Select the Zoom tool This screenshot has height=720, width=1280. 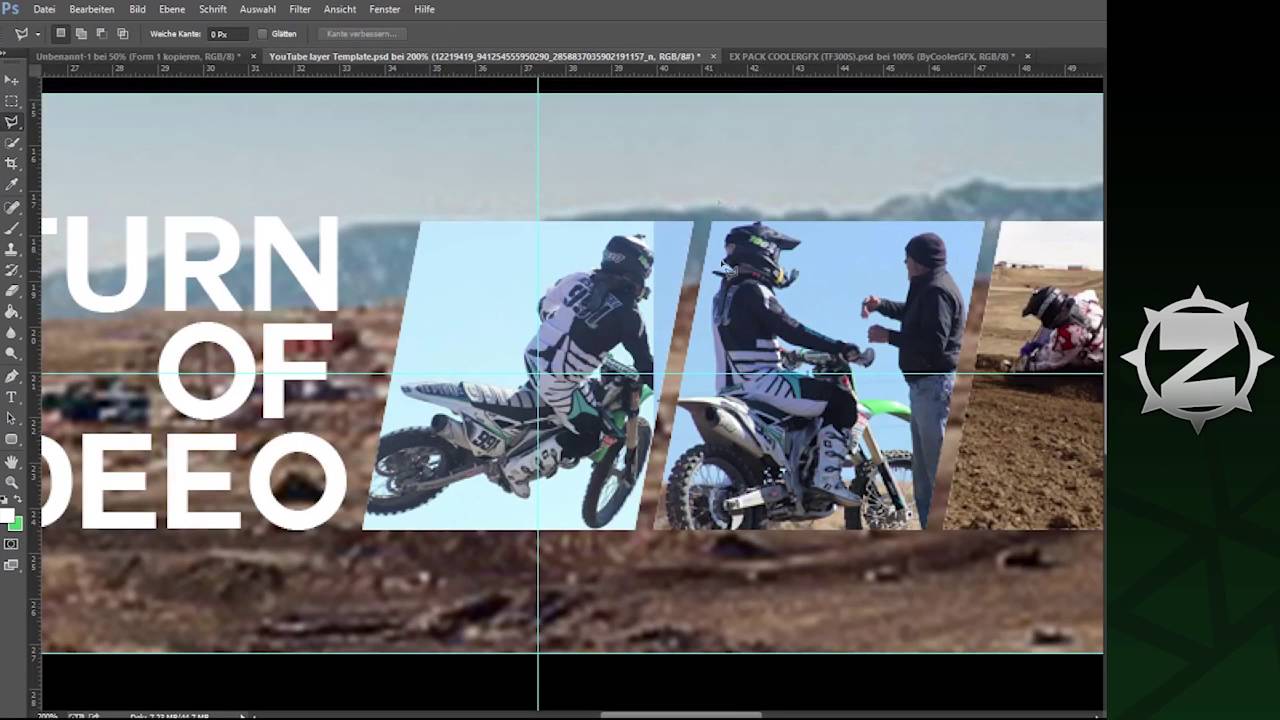(11, 483)
